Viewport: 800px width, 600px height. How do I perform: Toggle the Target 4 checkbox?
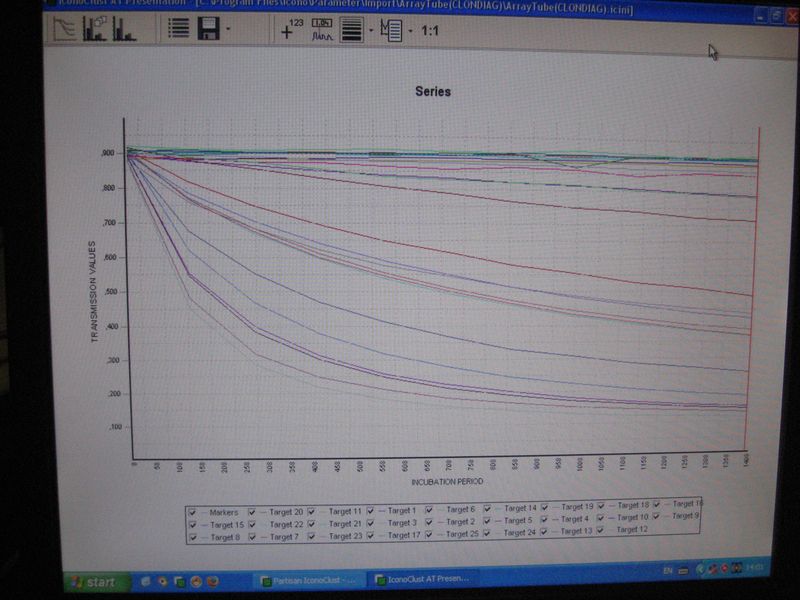(x=544, y=520)
